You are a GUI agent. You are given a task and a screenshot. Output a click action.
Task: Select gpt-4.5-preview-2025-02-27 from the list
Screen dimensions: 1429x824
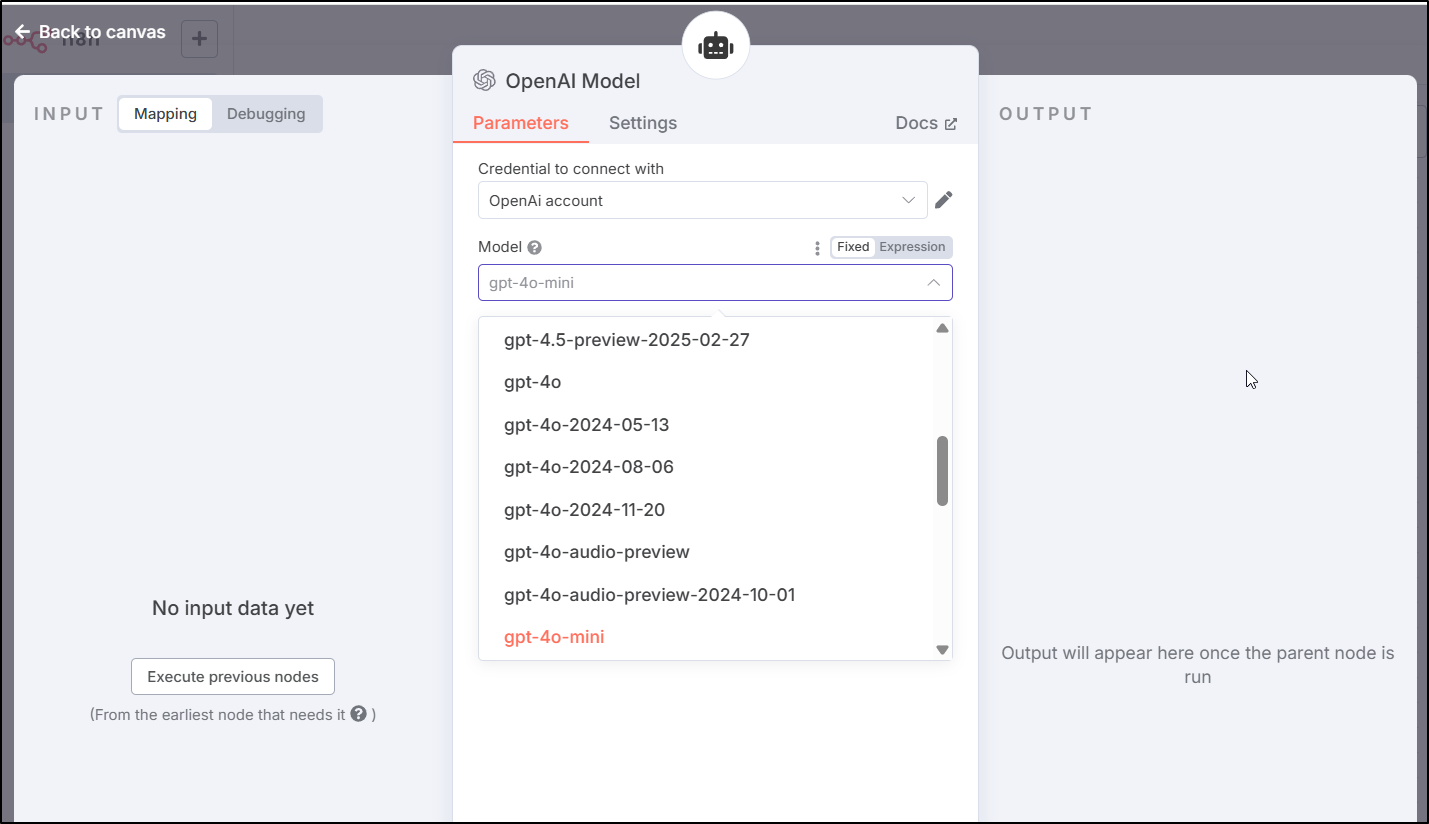[x=707, y=340]
